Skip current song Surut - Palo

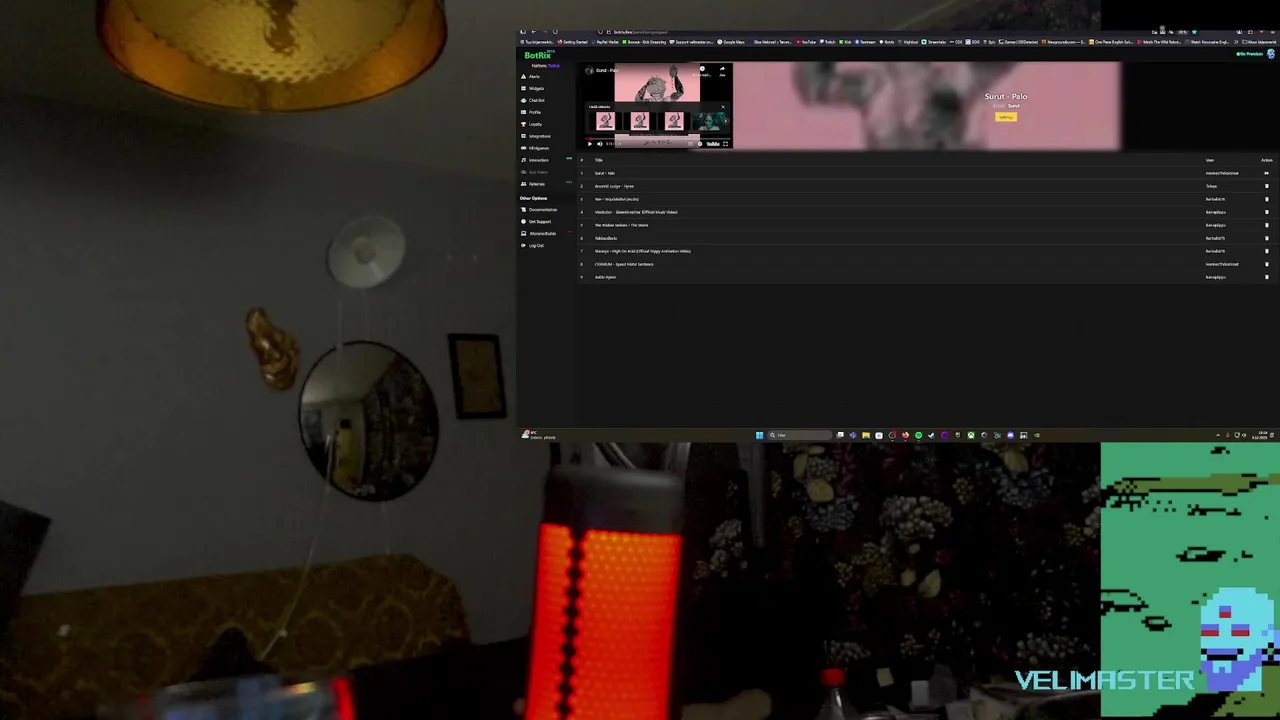(1266, 173)
